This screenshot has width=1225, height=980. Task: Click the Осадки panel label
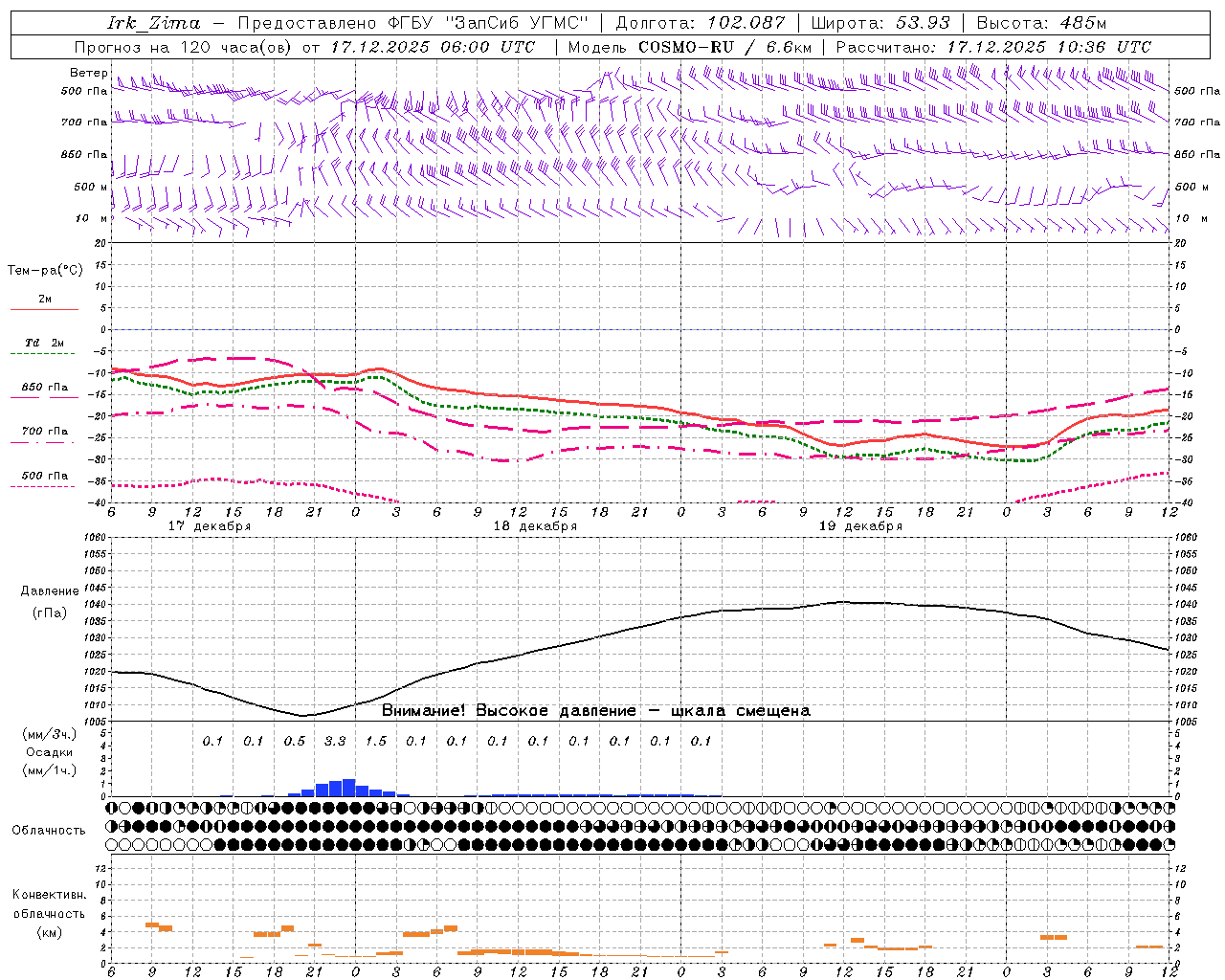pos(50,753)
